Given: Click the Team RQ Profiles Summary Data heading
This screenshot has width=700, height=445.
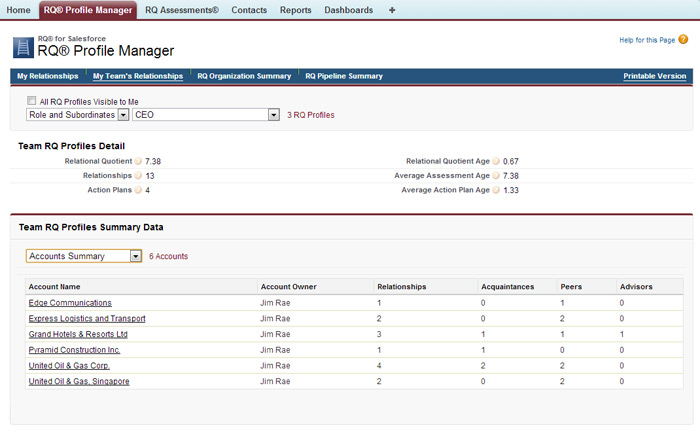Looking at the screenshot, I should 91,227.
